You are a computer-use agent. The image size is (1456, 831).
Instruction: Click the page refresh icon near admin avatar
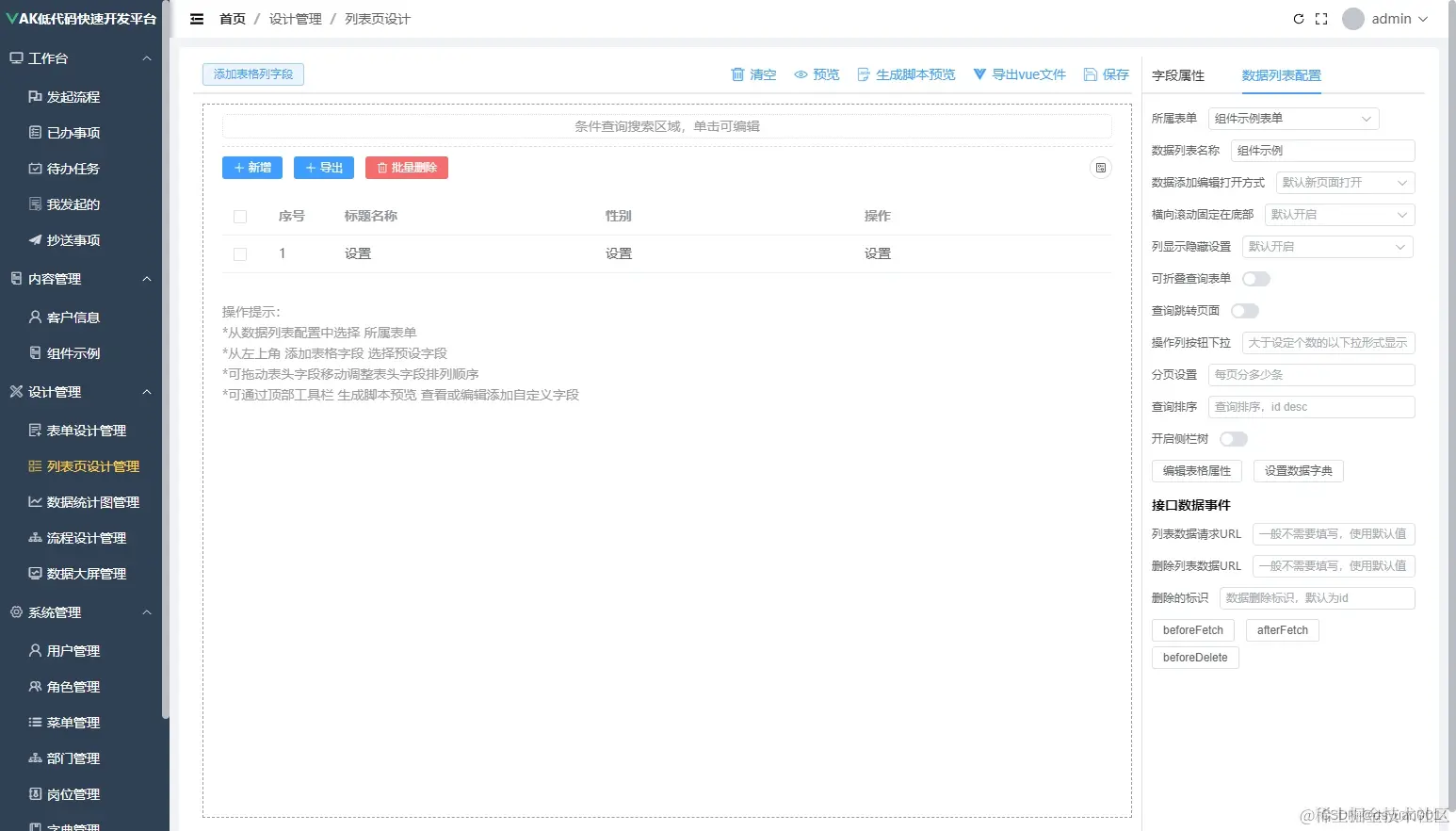(1299, 18)
